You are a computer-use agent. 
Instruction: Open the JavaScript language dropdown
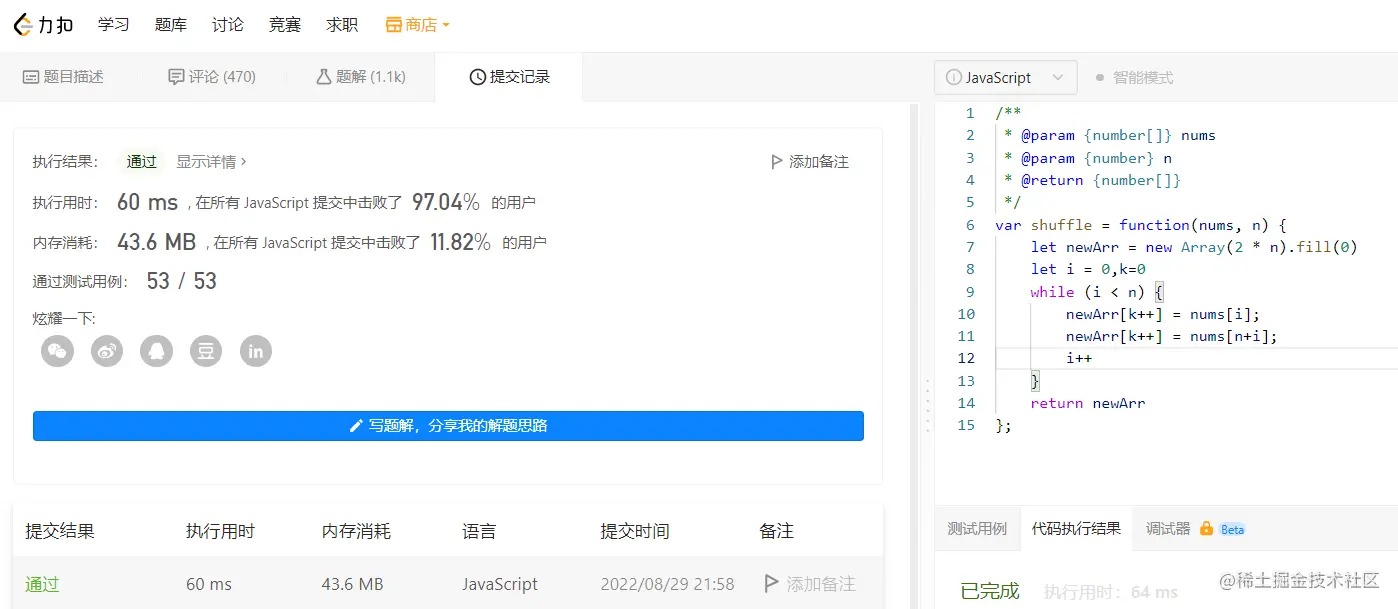(1006, 77)
